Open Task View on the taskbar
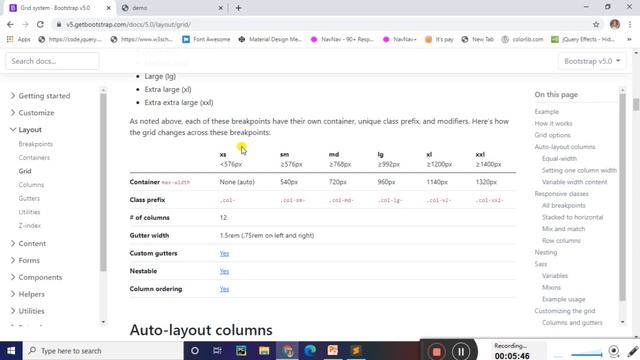The height and width of the screenshot is (360, 640). [x=217, y=351]
